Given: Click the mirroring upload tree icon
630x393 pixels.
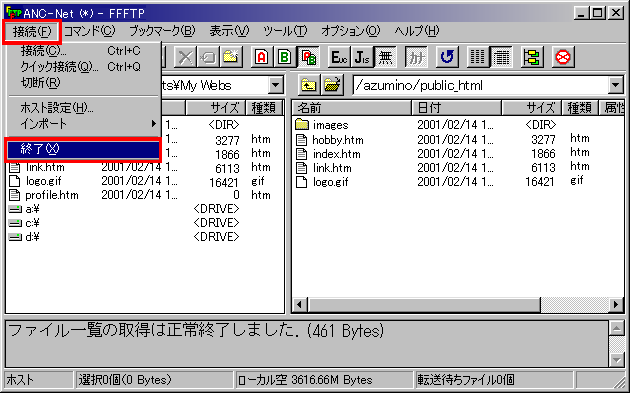Looking at the screenshot, I should (x=532, y=57).
